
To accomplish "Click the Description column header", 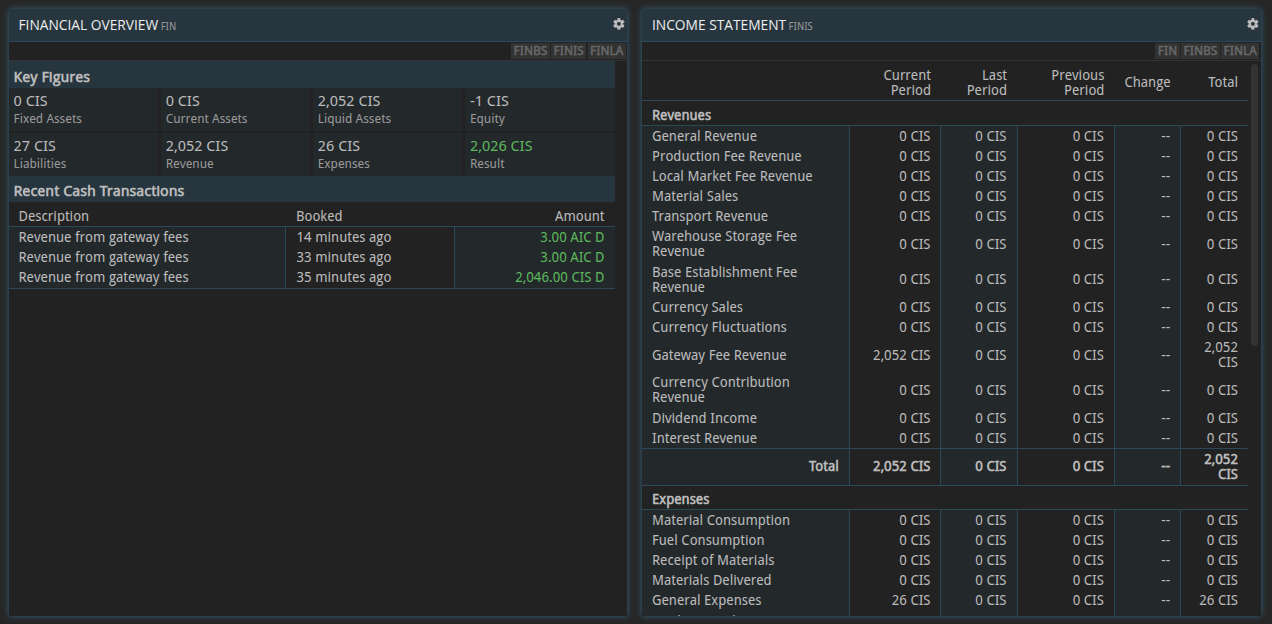I will pyautogui.click(x=54, y=216).
